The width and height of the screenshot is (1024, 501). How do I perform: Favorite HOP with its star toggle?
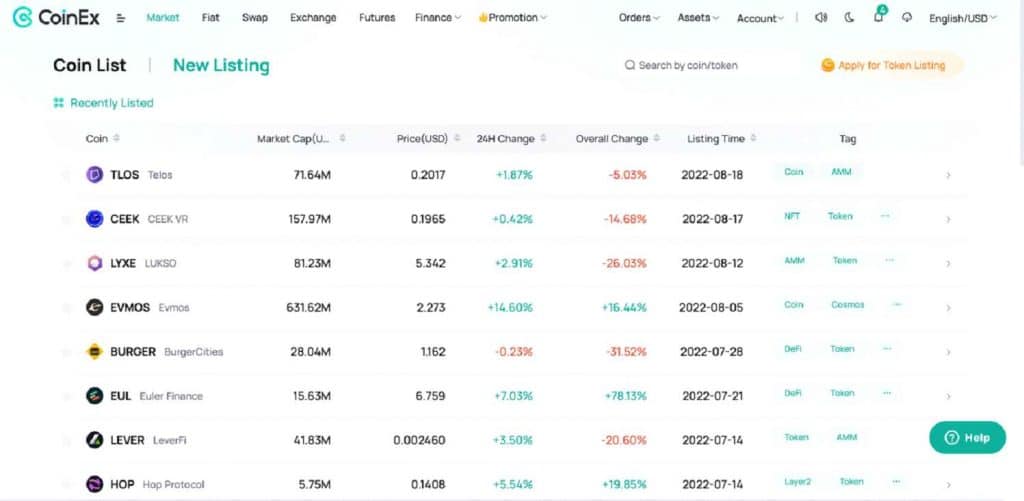coord(66,485)
